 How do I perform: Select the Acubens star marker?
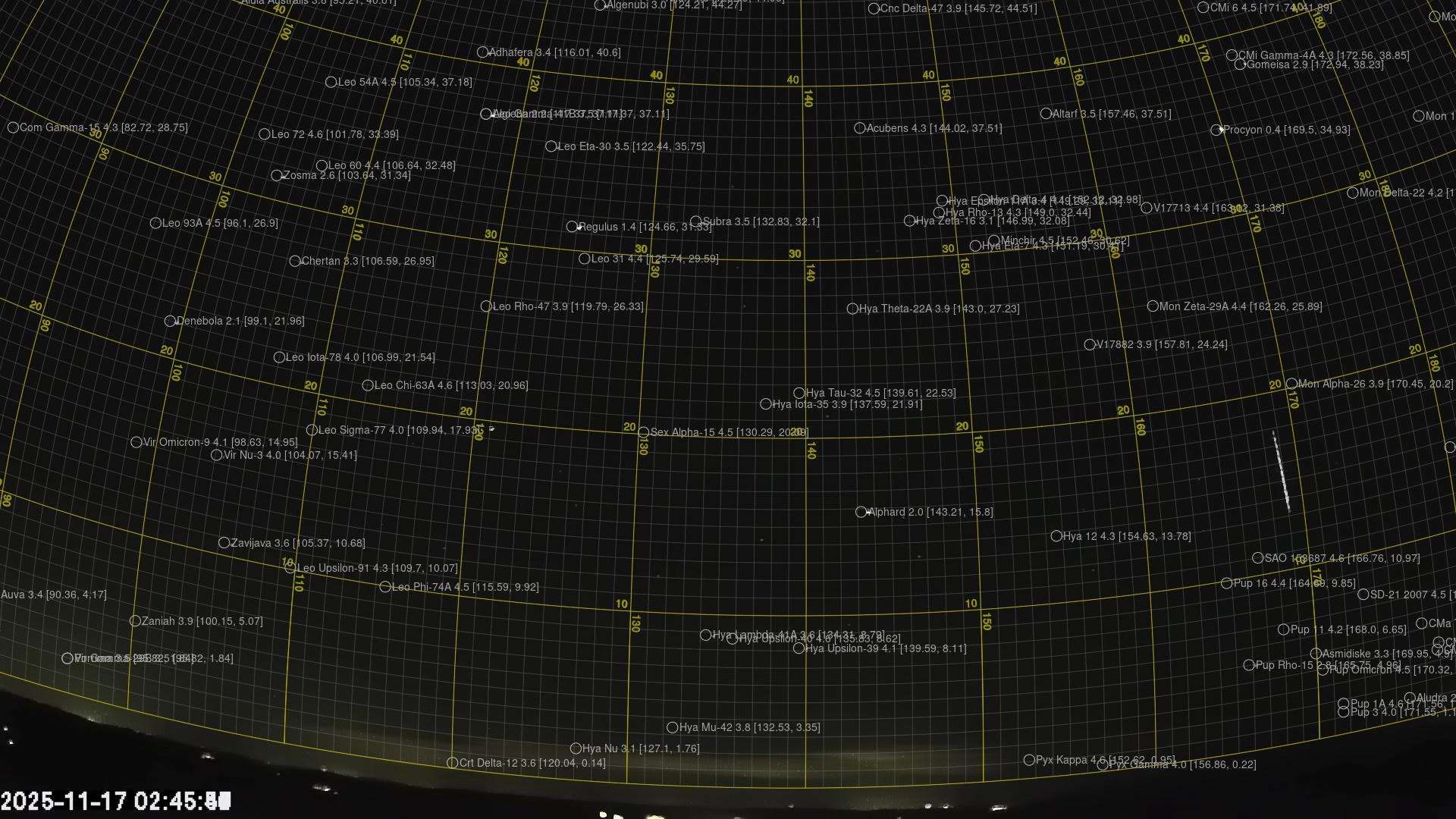[859, 129]
